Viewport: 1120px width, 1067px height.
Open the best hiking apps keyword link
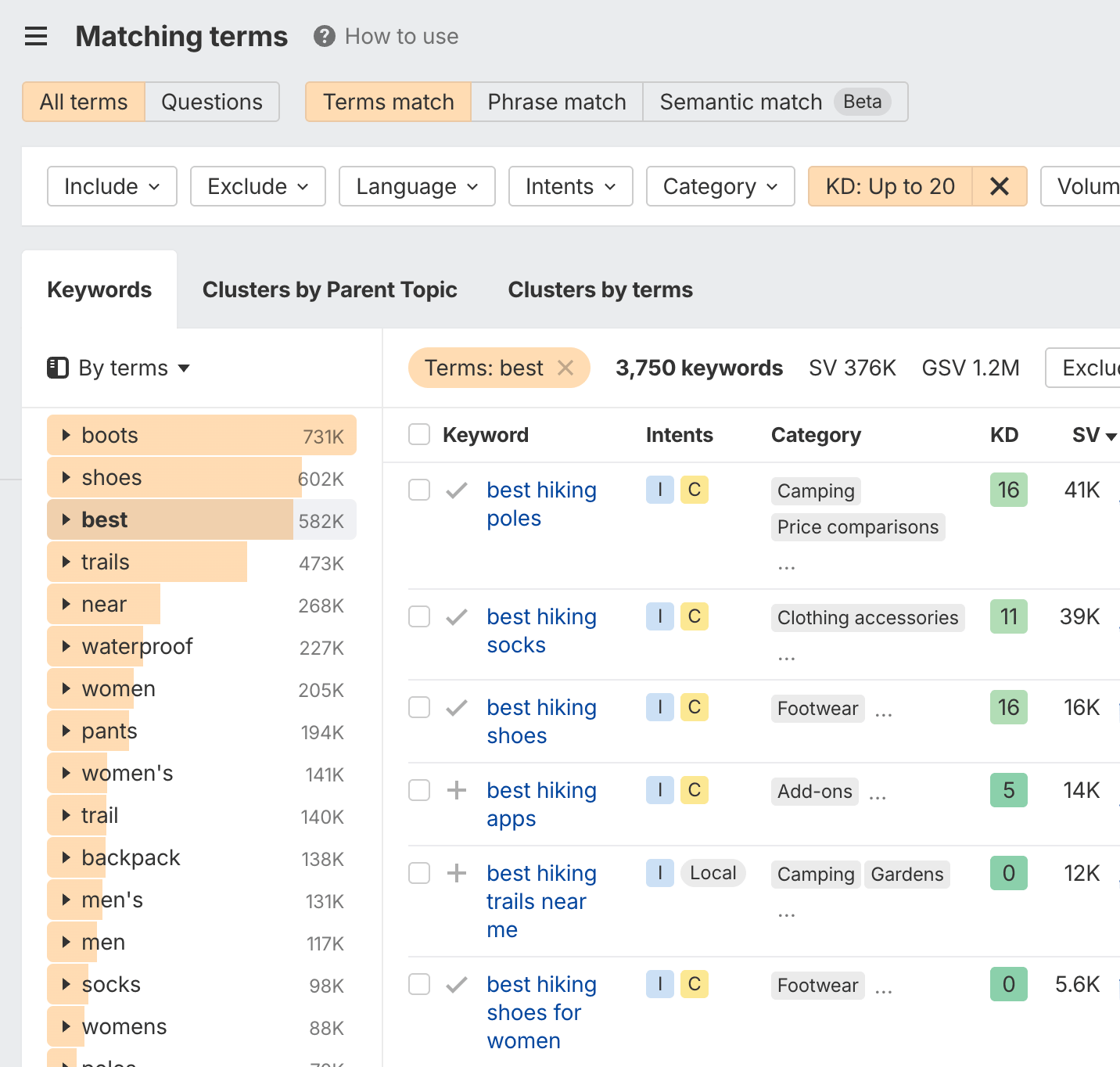click(541, 805)
